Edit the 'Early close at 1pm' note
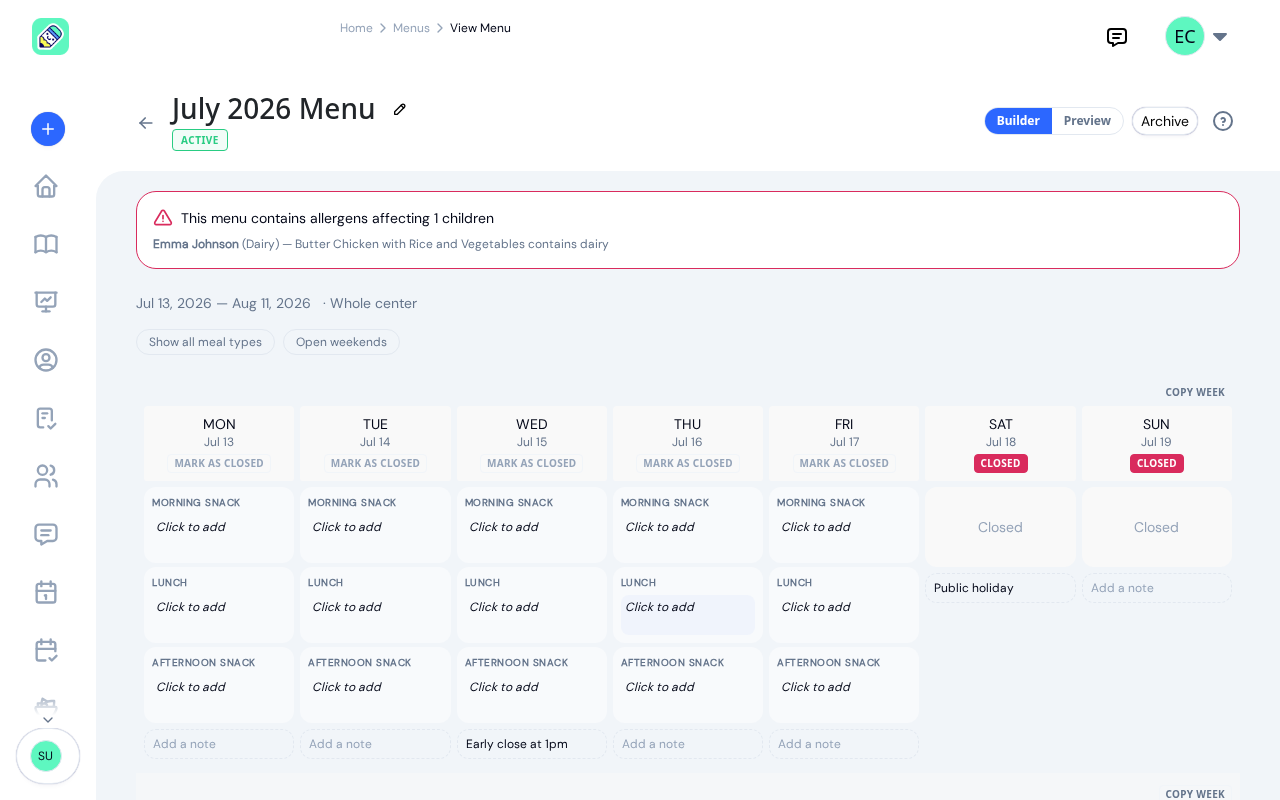 pos(532,744)
